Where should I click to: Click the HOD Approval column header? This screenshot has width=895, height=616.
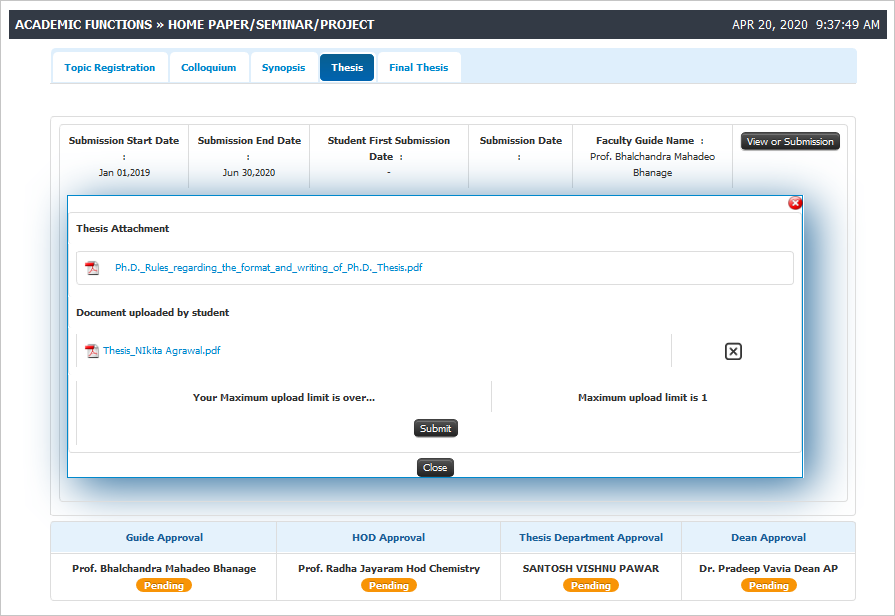pos(389,538)
